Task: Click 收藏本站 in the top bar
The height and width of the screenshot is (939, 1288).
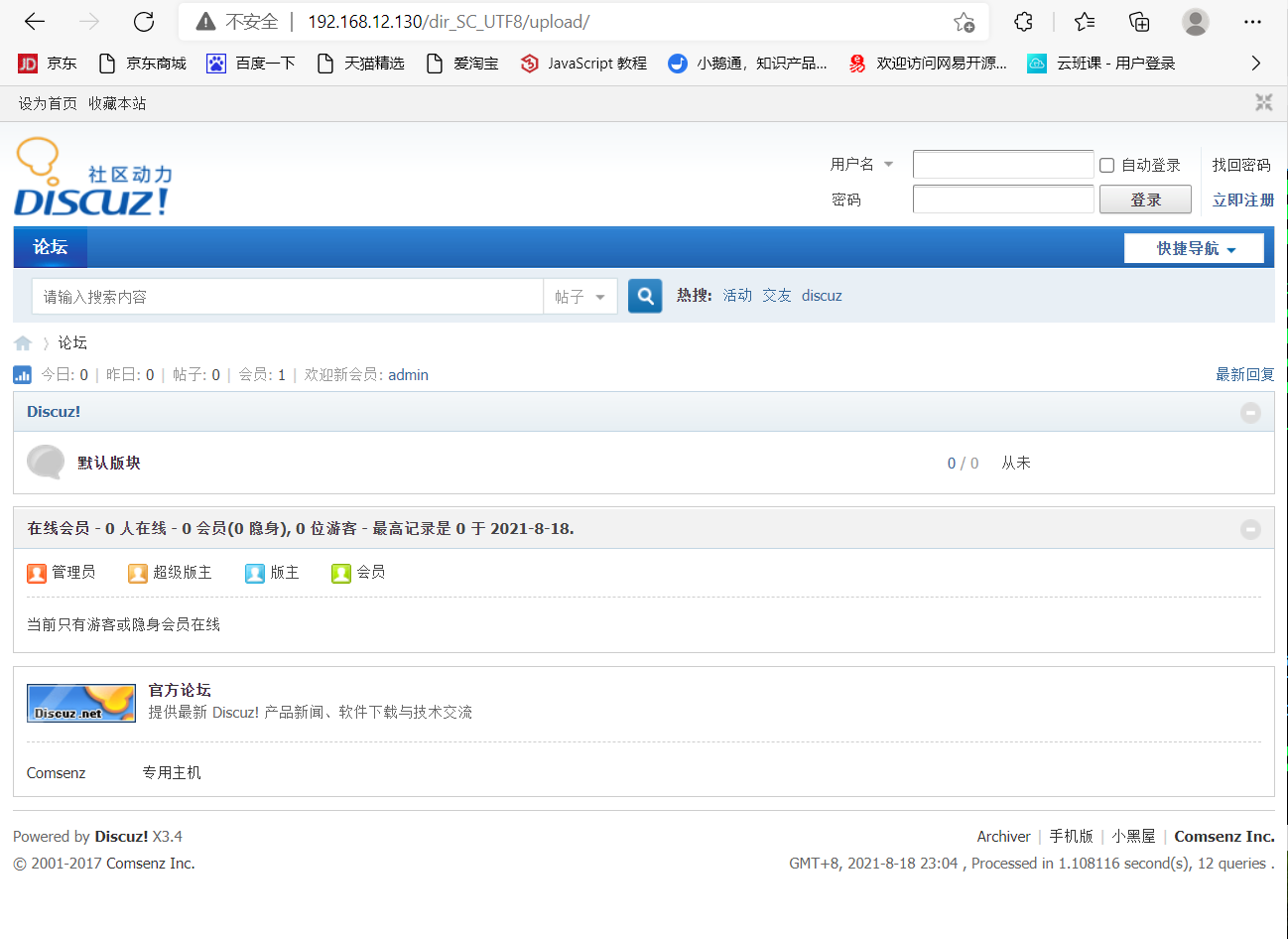Action: click(117, 103)
